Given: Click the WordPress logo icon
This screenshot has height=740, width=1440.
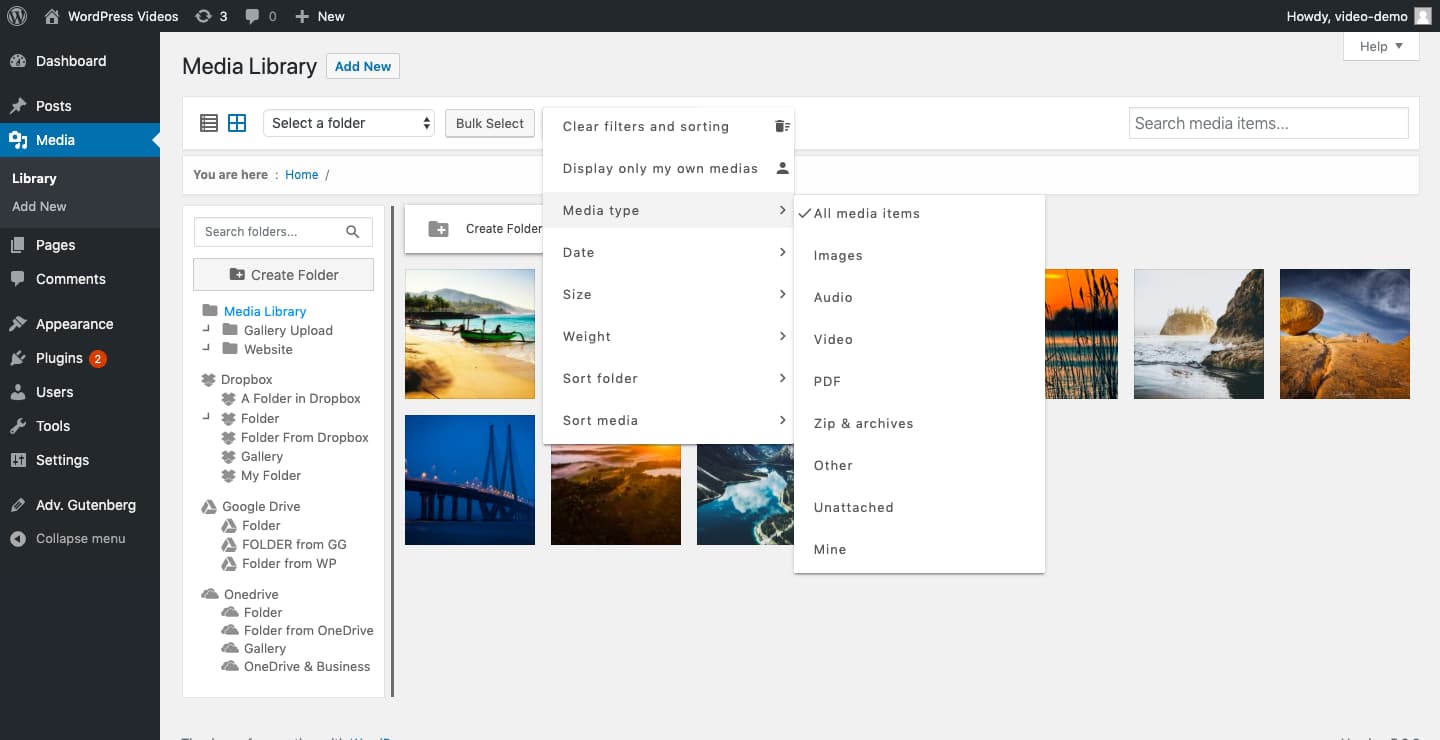Looking at the screenshot, I should (17, 16).
